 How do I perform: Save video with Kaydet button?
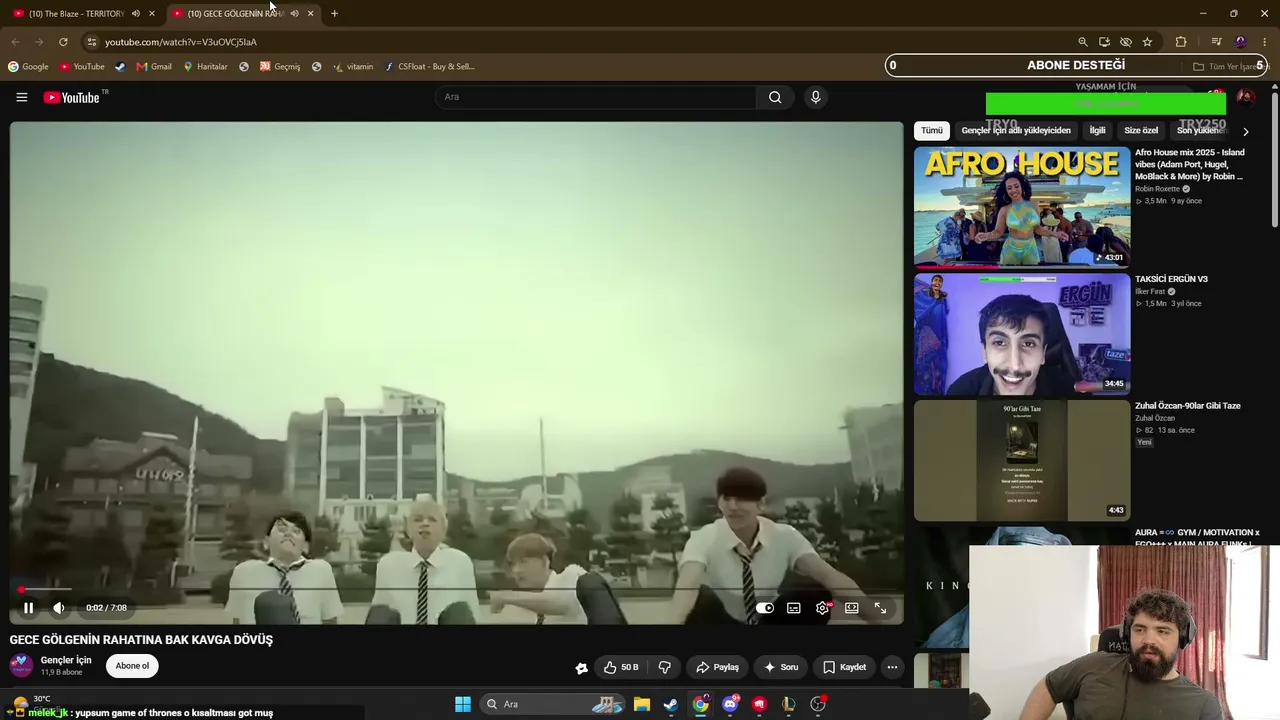(844, 667)
